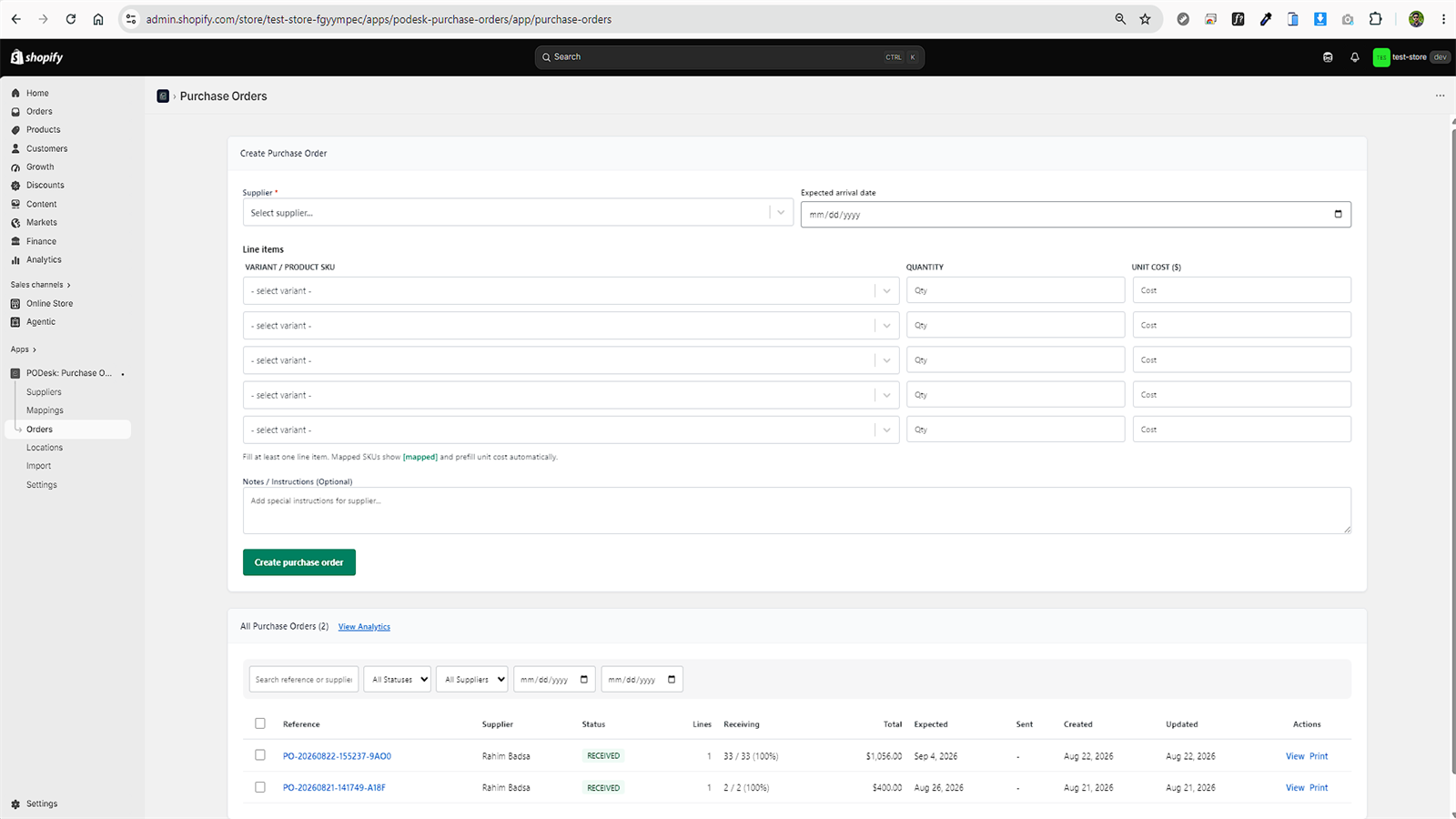Click the browser reload icon
The image size is (1456, 819).
(71, 19)
